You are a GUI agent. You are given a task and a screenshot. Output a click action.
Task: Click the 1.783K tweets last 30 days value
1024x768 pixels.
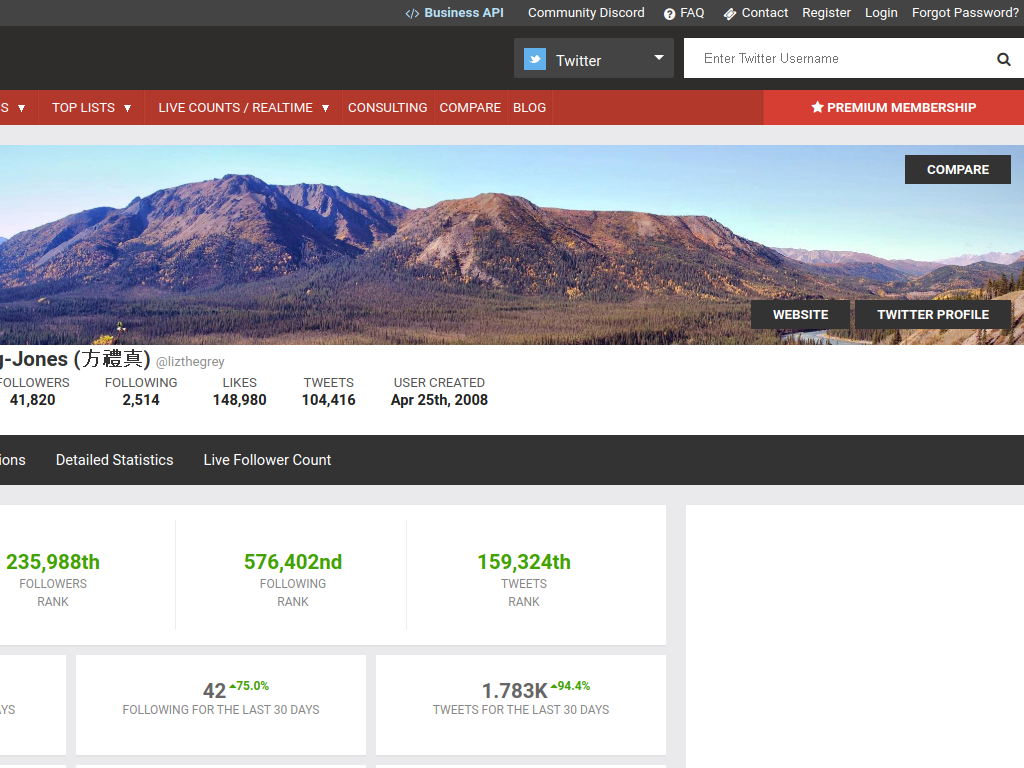[515, 690]
